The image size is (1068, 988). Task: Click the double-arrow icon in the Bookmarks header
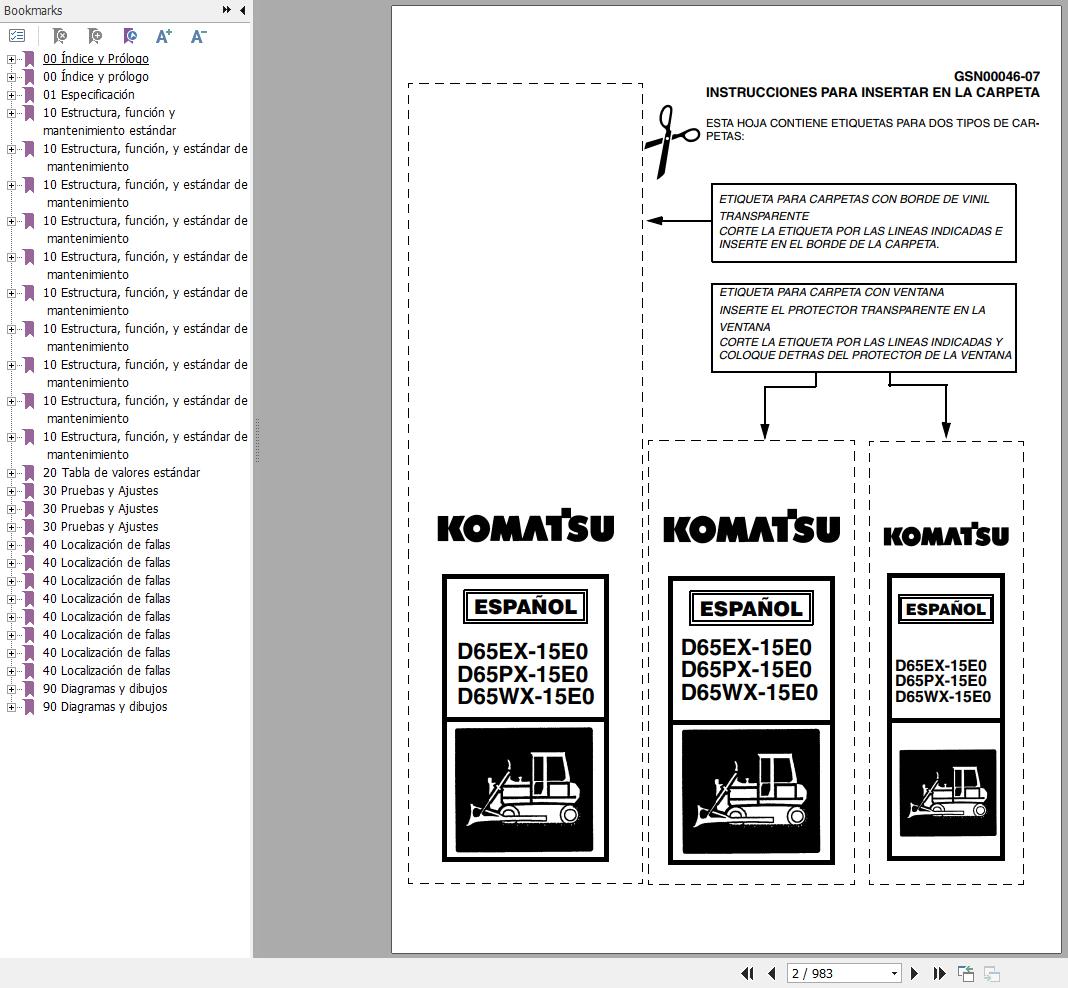click(x=227, y=10)
